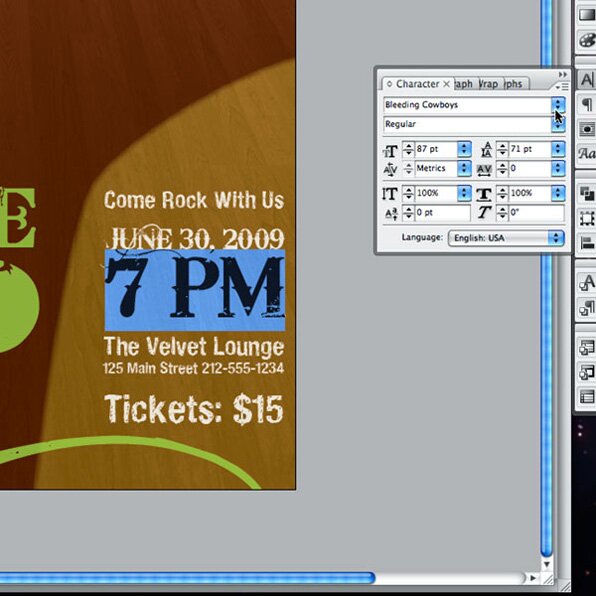
Task: Switch to the Text Wrap tab
Action: point(490,84)
